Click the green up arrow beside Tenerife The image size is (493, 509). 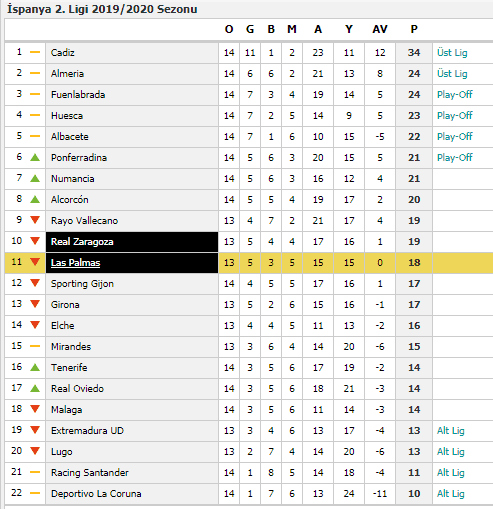click(x=35, y=367)
